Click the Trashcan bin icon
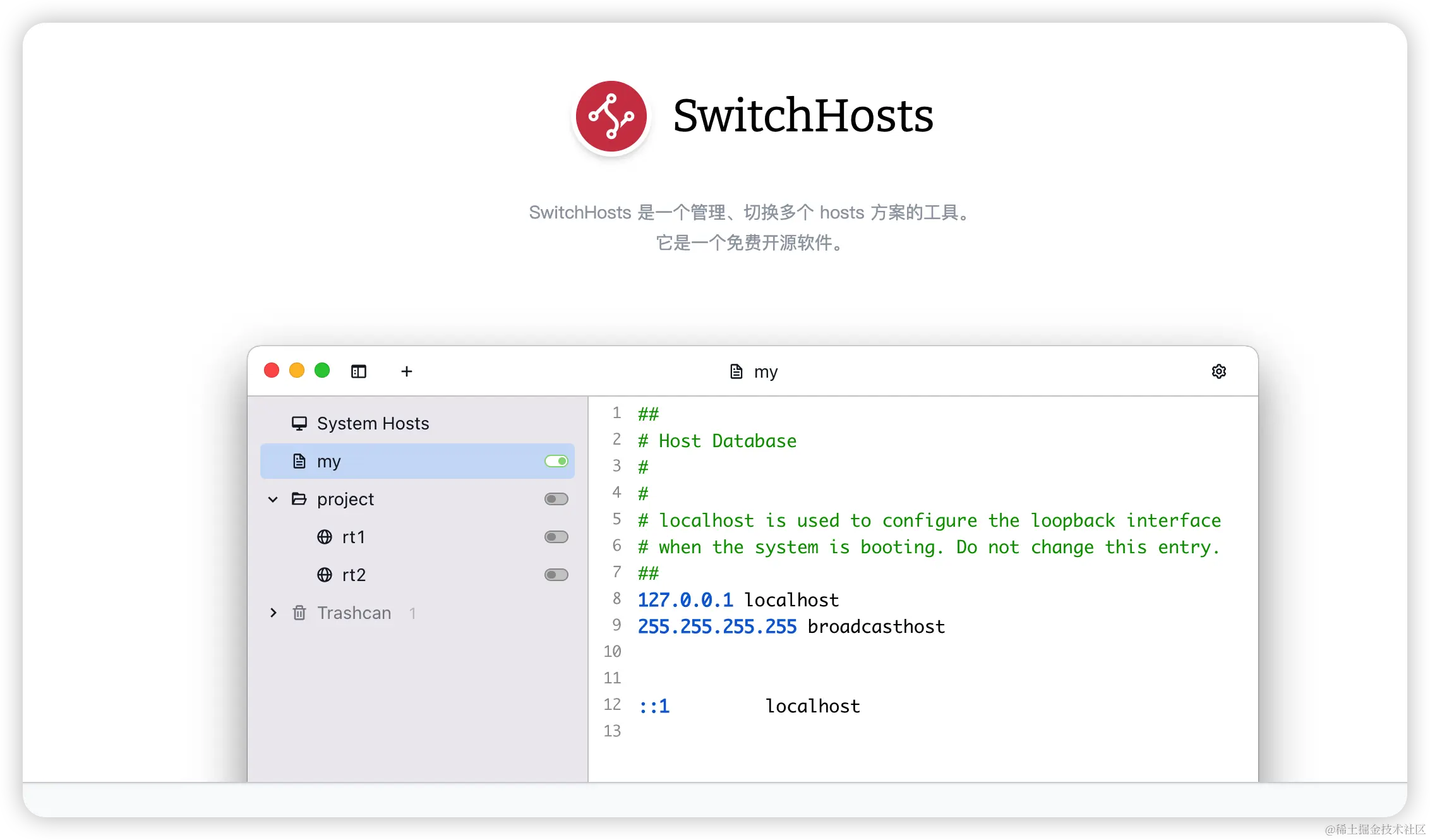1430x840 pixels. click(x=299, y=613)
